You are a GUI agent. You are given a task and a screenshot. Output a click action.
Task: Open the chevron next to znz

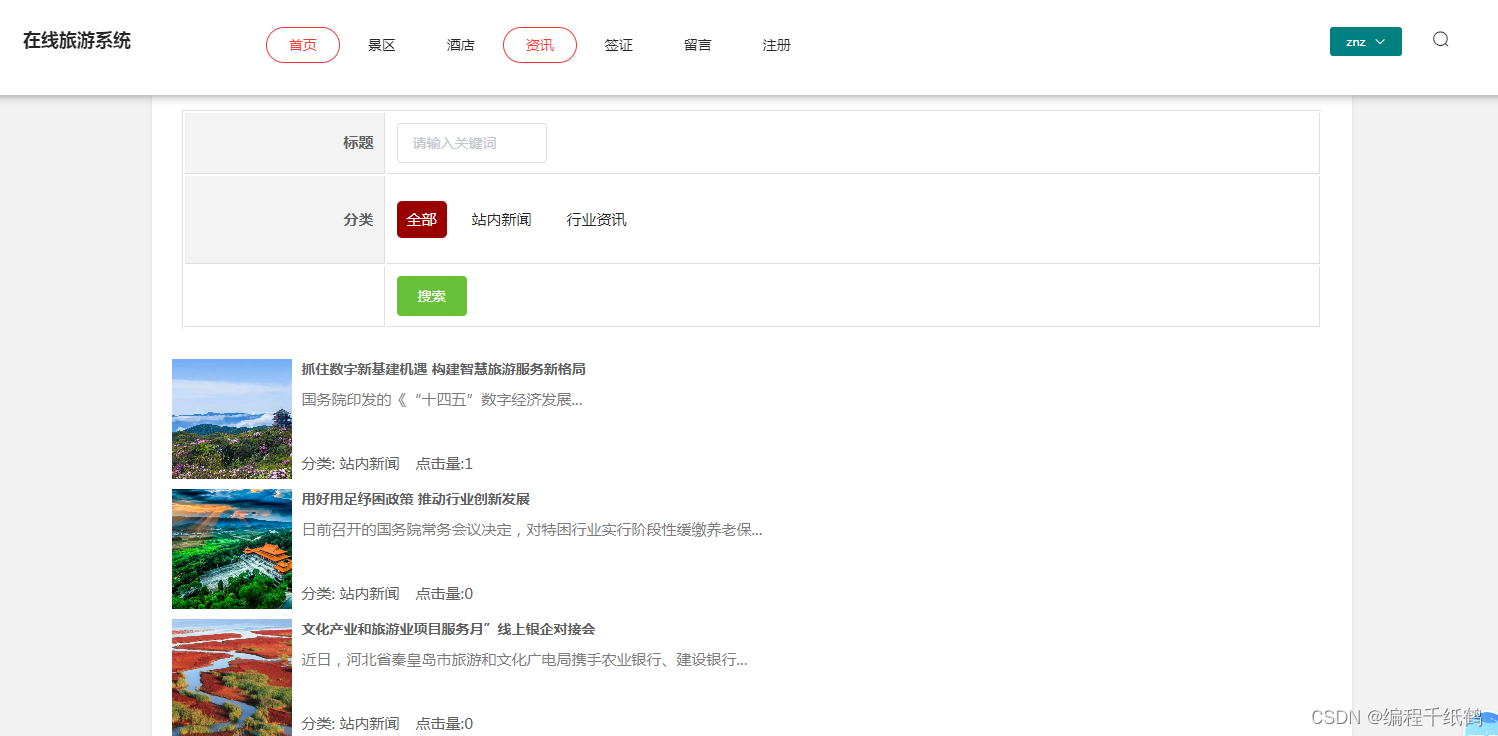point(1380,42)
